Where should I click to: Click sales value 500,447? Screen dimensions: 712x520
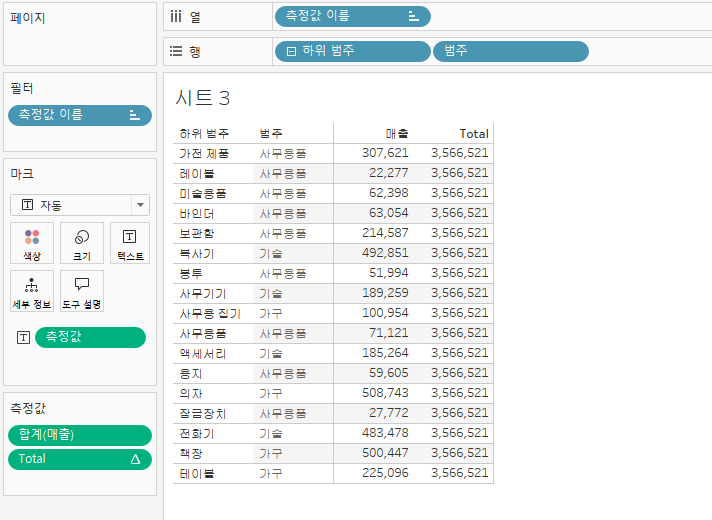tap(385, 452)
